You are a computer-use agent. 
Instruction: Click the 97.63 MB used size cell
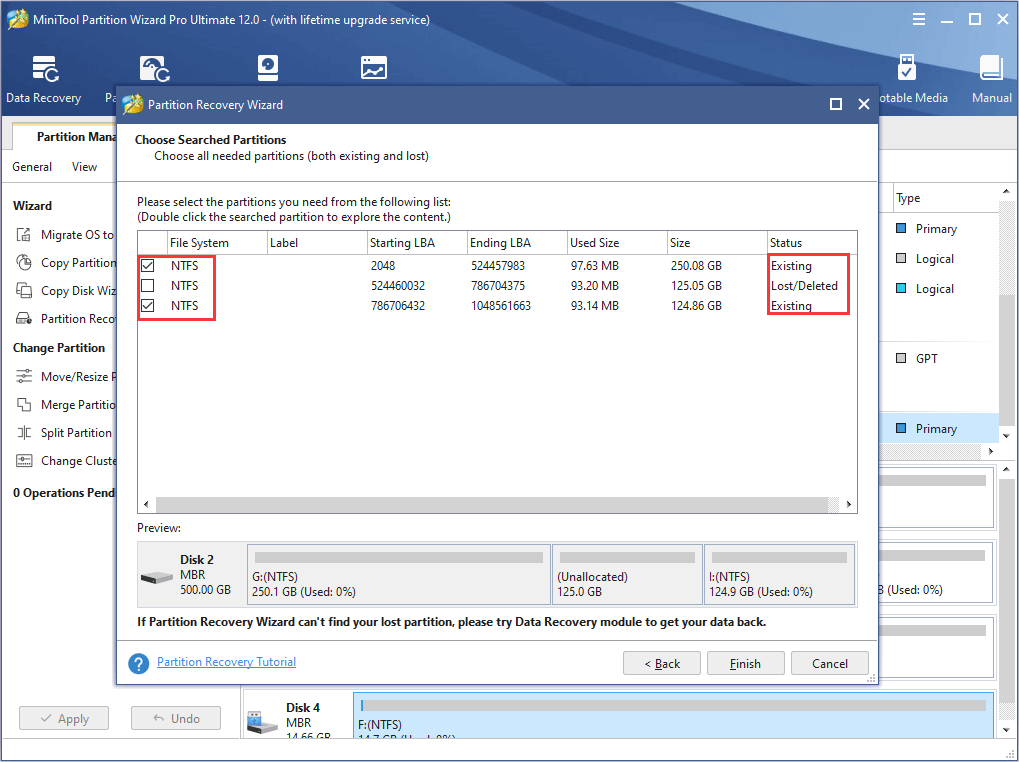pos(595,266)
